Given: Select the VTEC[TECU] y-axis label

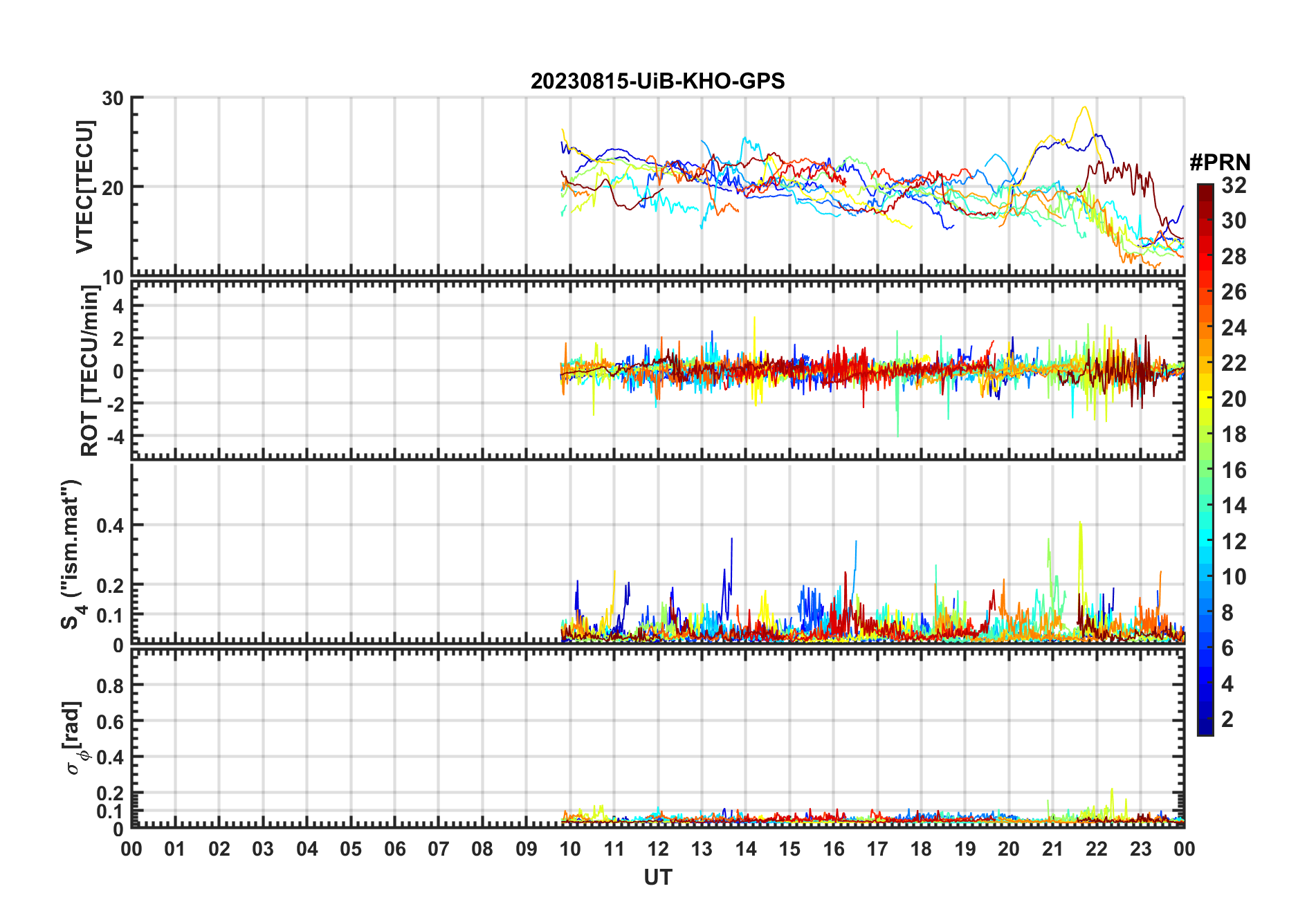Looking at the screenshot, I should (84, 187).
